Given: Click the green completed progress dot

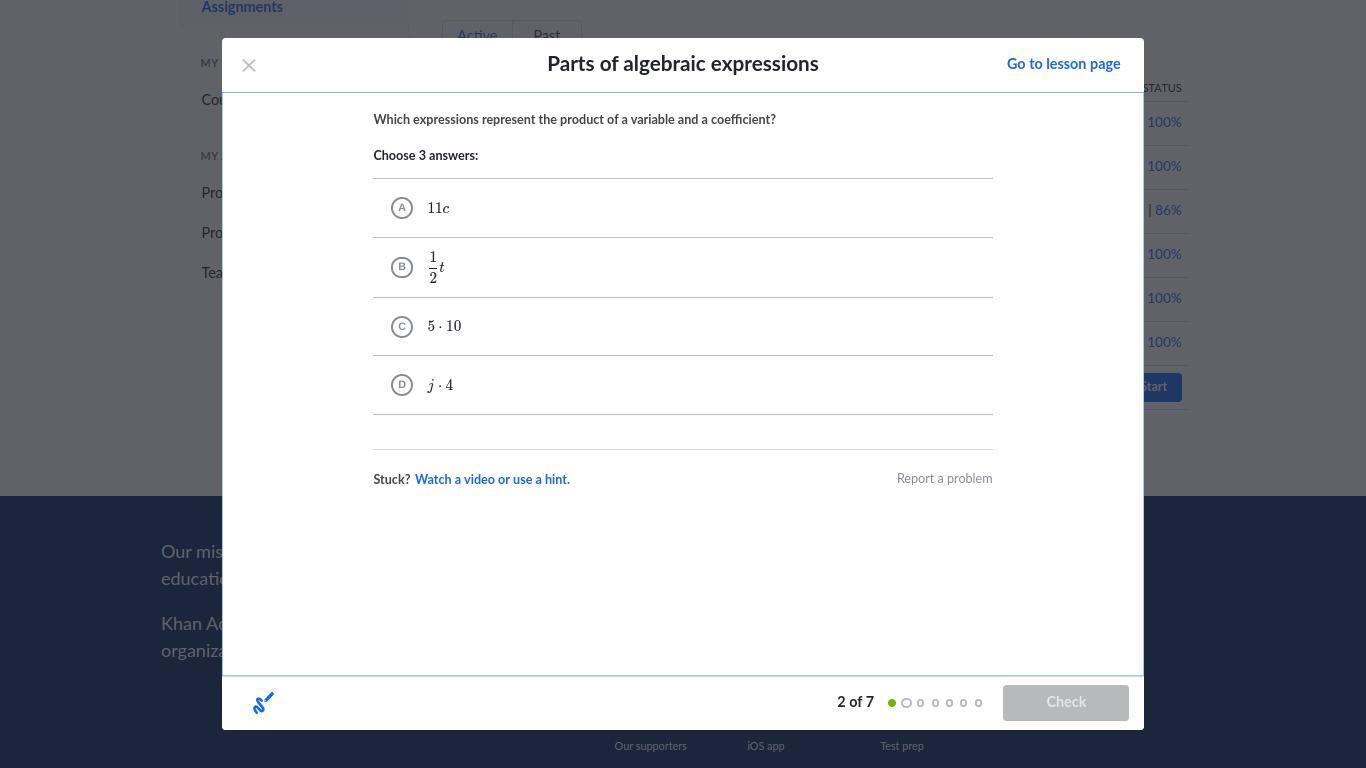Looking at the screenshot, I should (892, 703).
